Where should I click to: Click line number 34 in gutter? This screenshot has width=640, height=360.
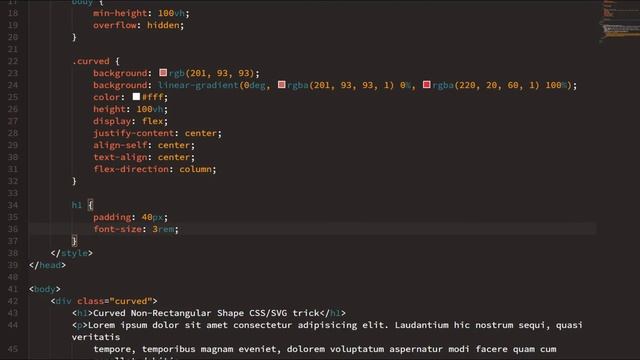(x=13, y=205)
